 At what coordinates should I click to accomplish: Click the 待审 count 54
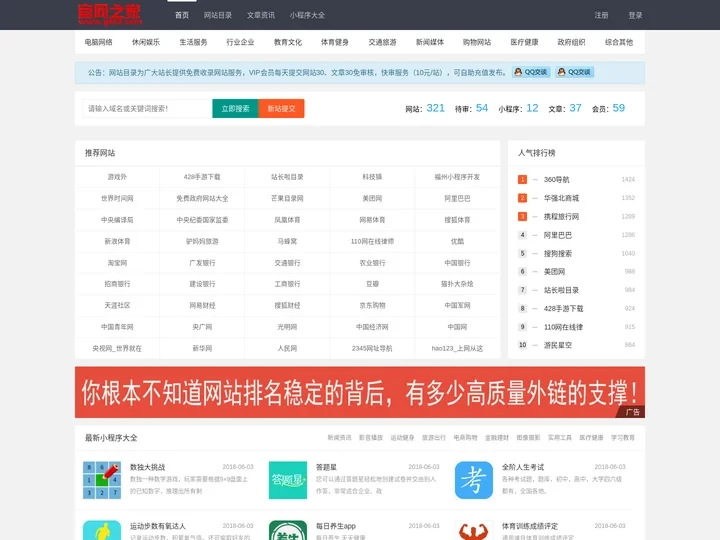click(x=482, y=108)
